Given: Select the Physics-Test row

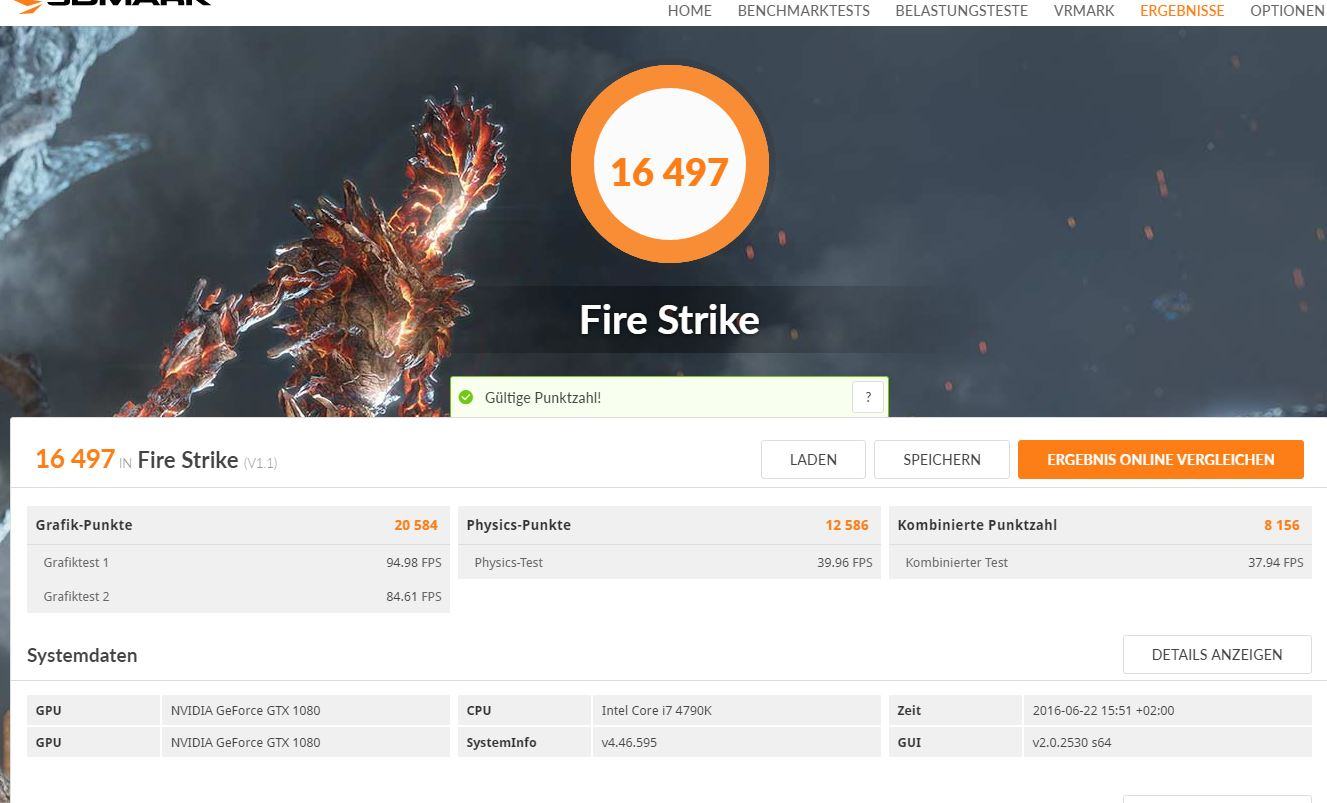Looking at the screenshot, I should point(669,562).
